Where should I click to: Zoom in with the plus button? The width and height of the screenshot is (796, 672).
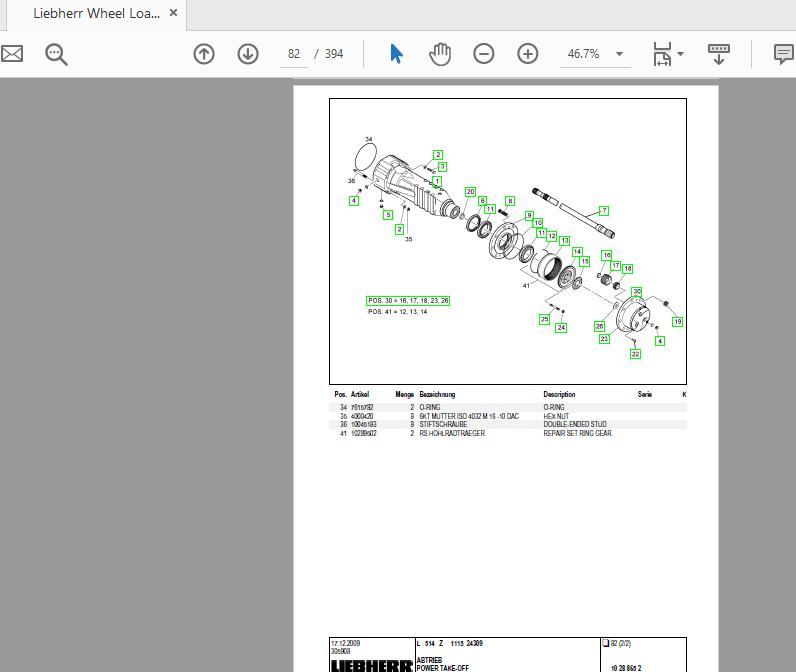coord(527,54)
